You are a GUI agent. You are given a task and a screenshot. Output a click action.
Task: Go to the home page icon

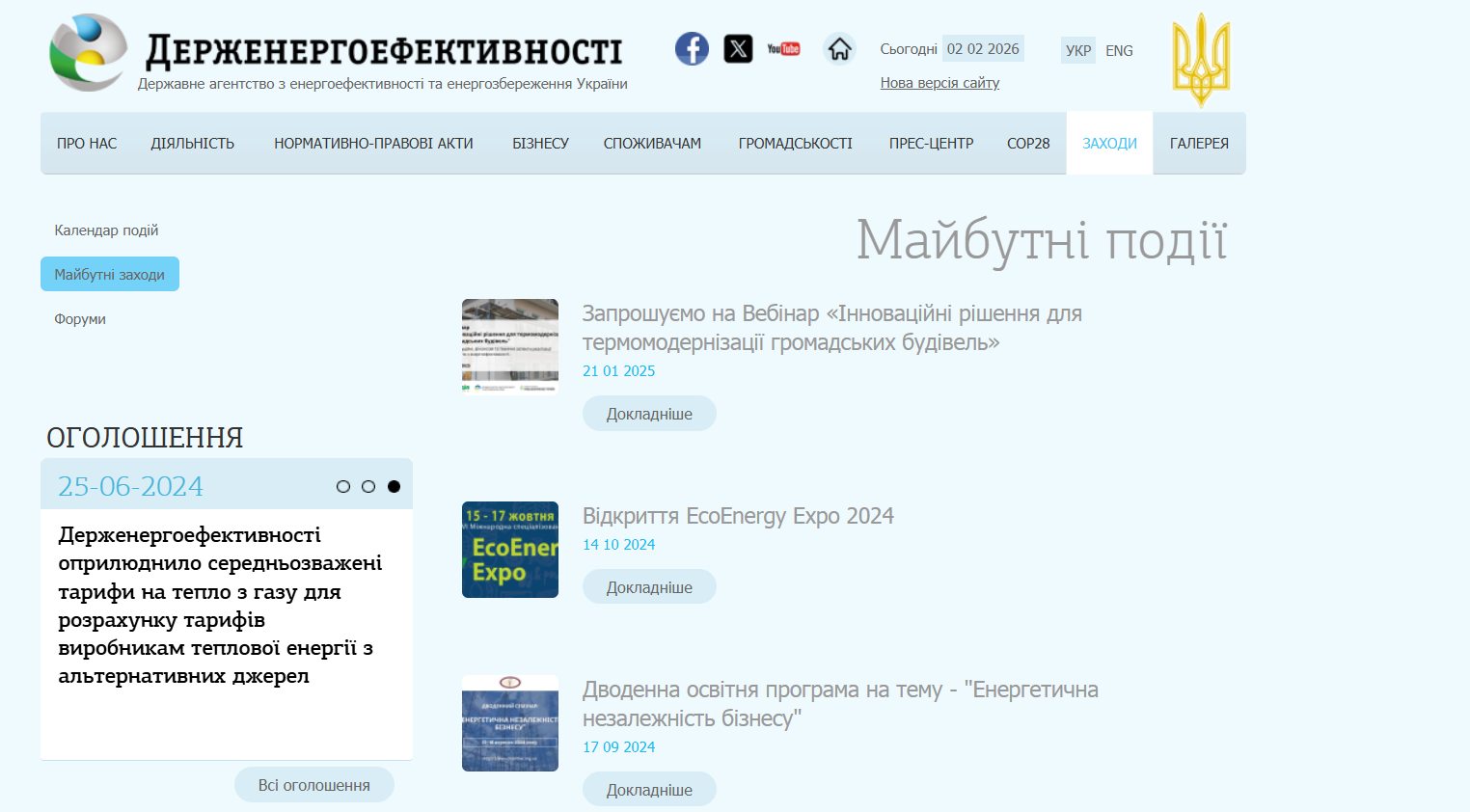coord(839,48)
